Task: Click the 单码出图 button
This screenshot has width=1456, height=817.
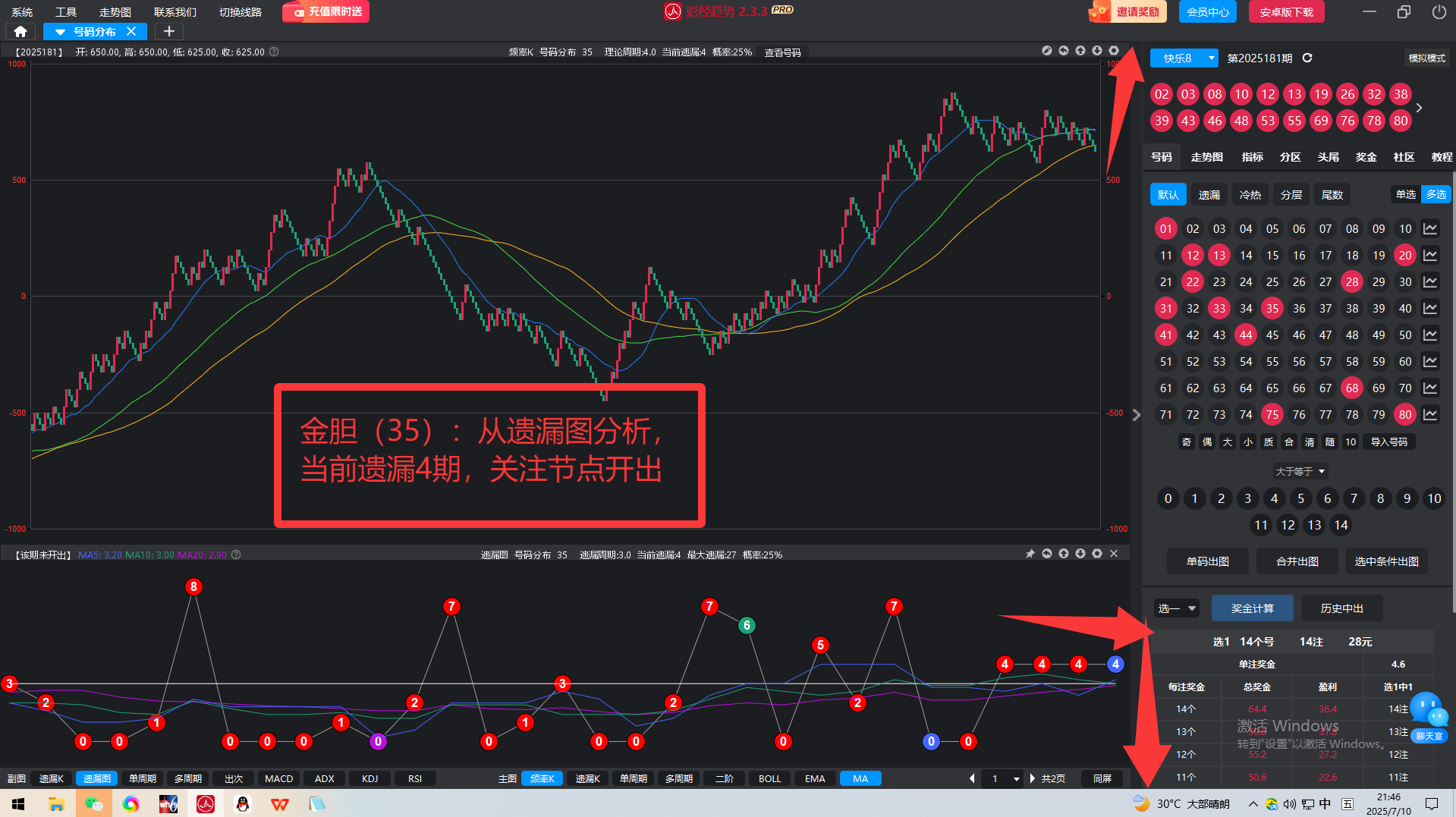Action: (1208, 561)
